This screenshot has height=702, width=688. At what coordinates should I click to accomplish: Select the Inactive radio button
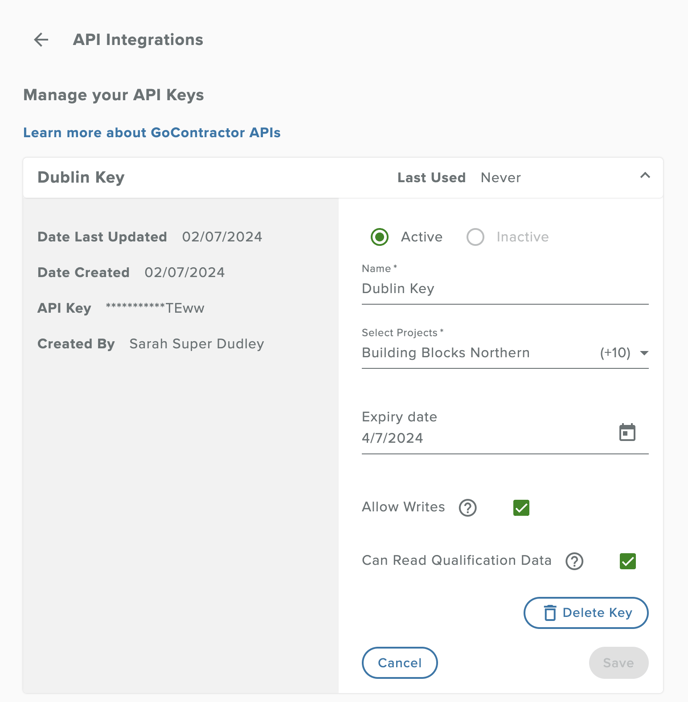[475, 237]
